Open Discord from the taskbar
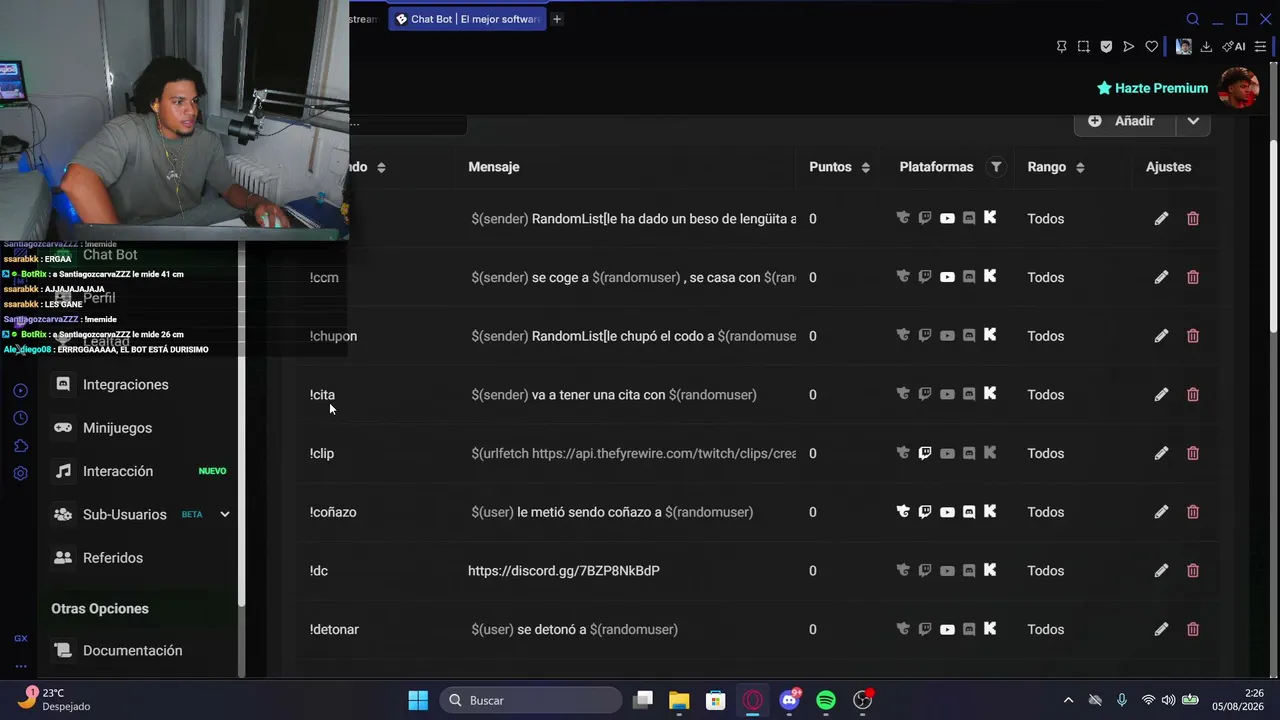The width and height of the screenshot is (1280, 720). click(x=790, y=700)
